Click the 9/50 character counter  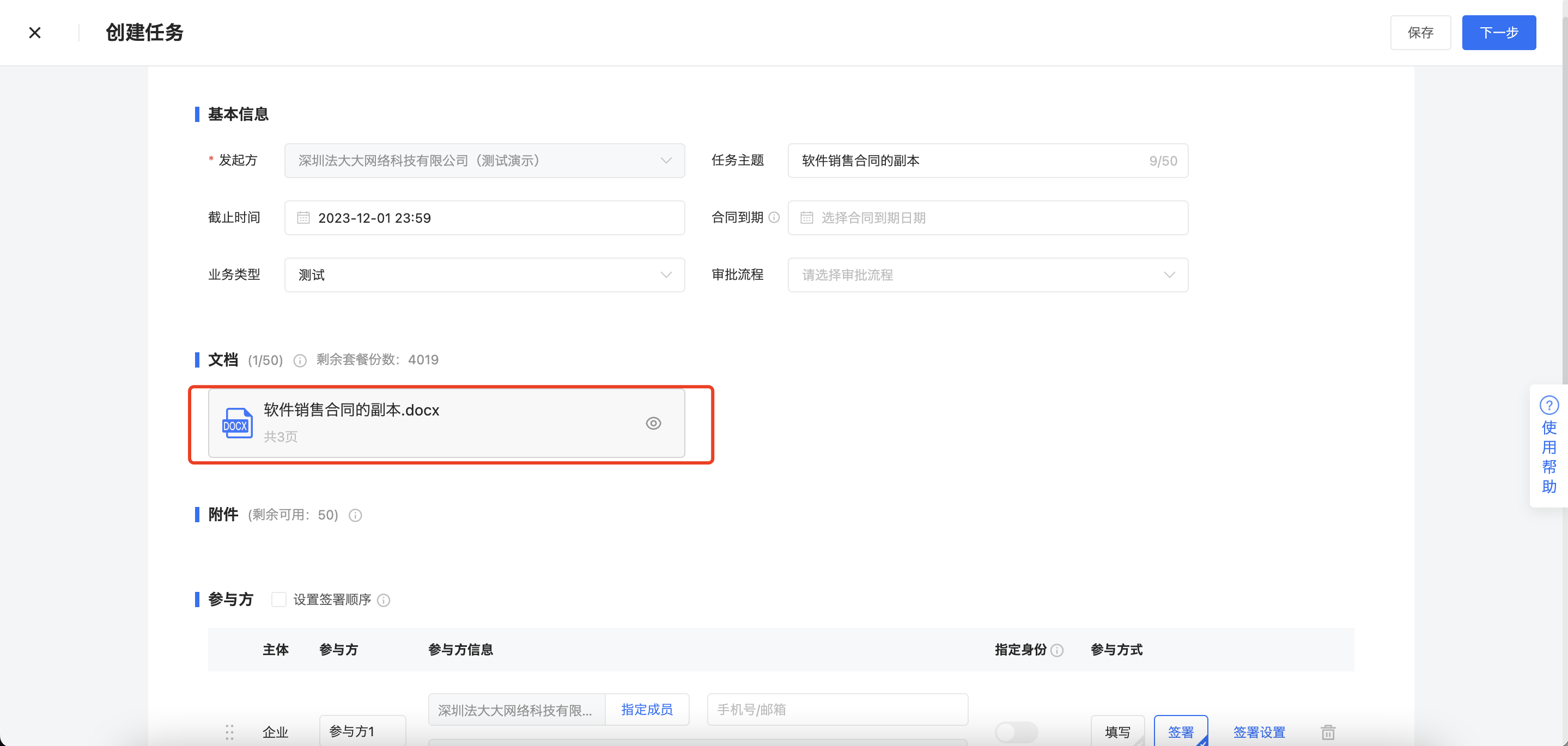(1163, 161)
